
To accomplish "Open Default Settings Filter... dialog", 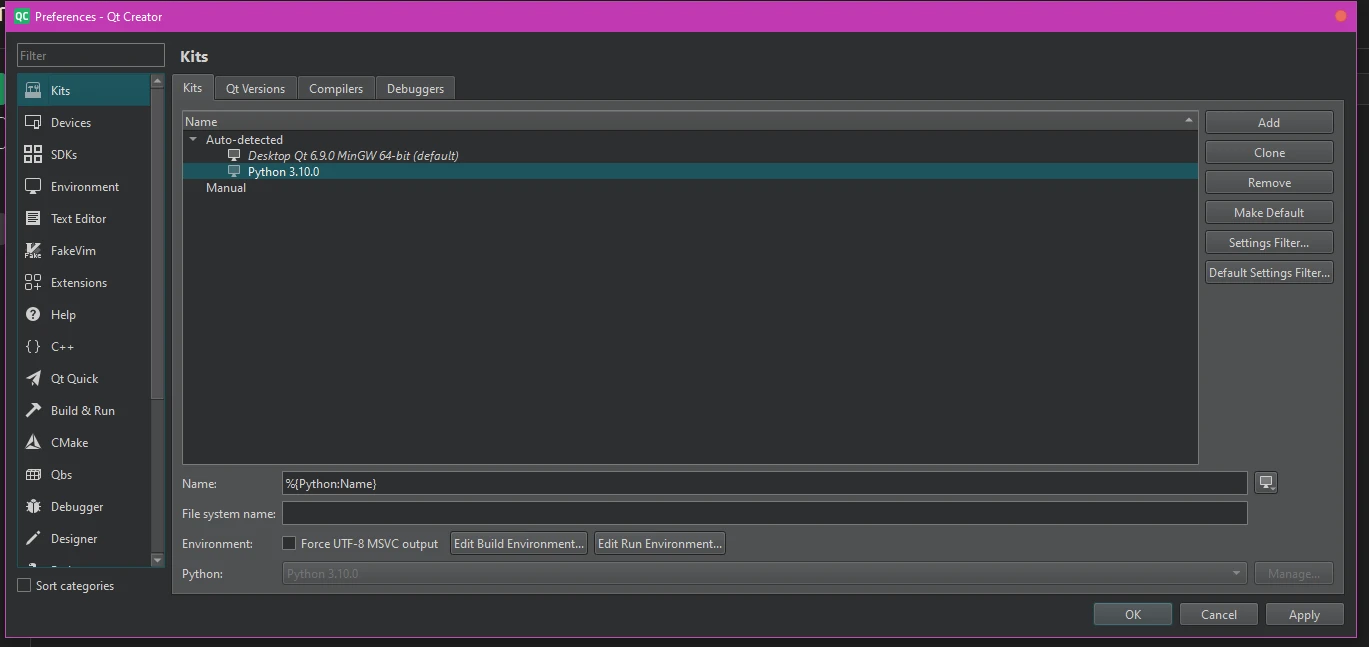I will pos(1269,272).
